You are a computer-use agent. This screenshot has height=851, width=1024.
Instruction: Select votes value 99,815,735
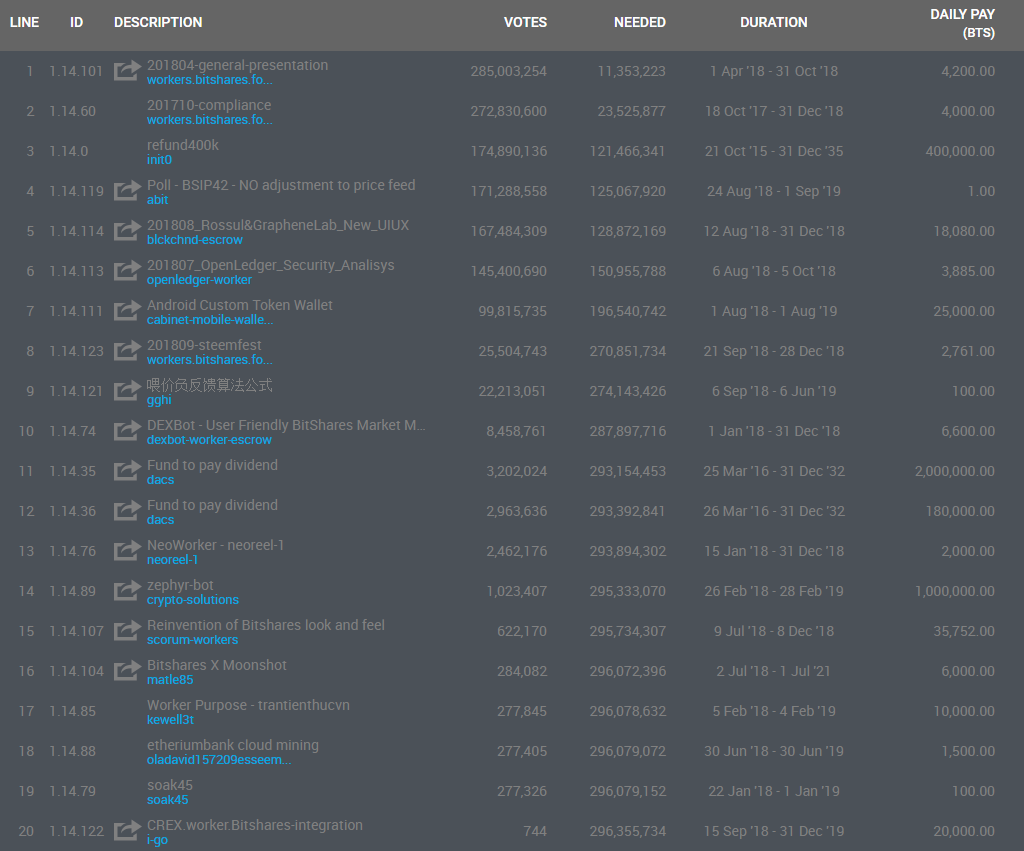tap(513, 312)
